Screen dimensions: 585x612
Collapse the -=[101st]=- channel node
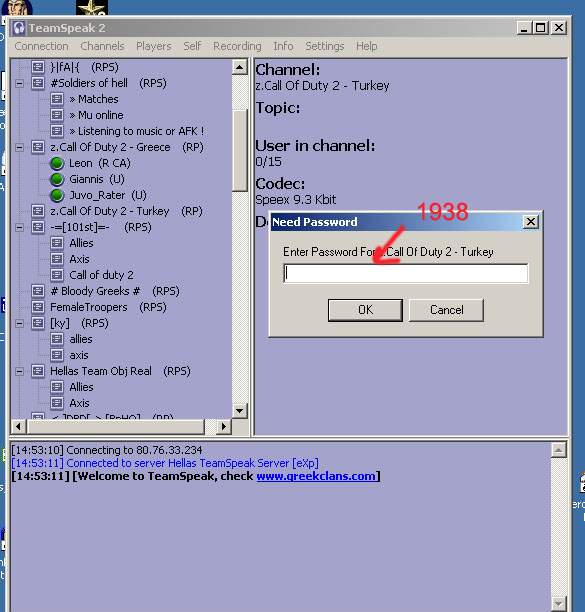[x=19, y=228]
